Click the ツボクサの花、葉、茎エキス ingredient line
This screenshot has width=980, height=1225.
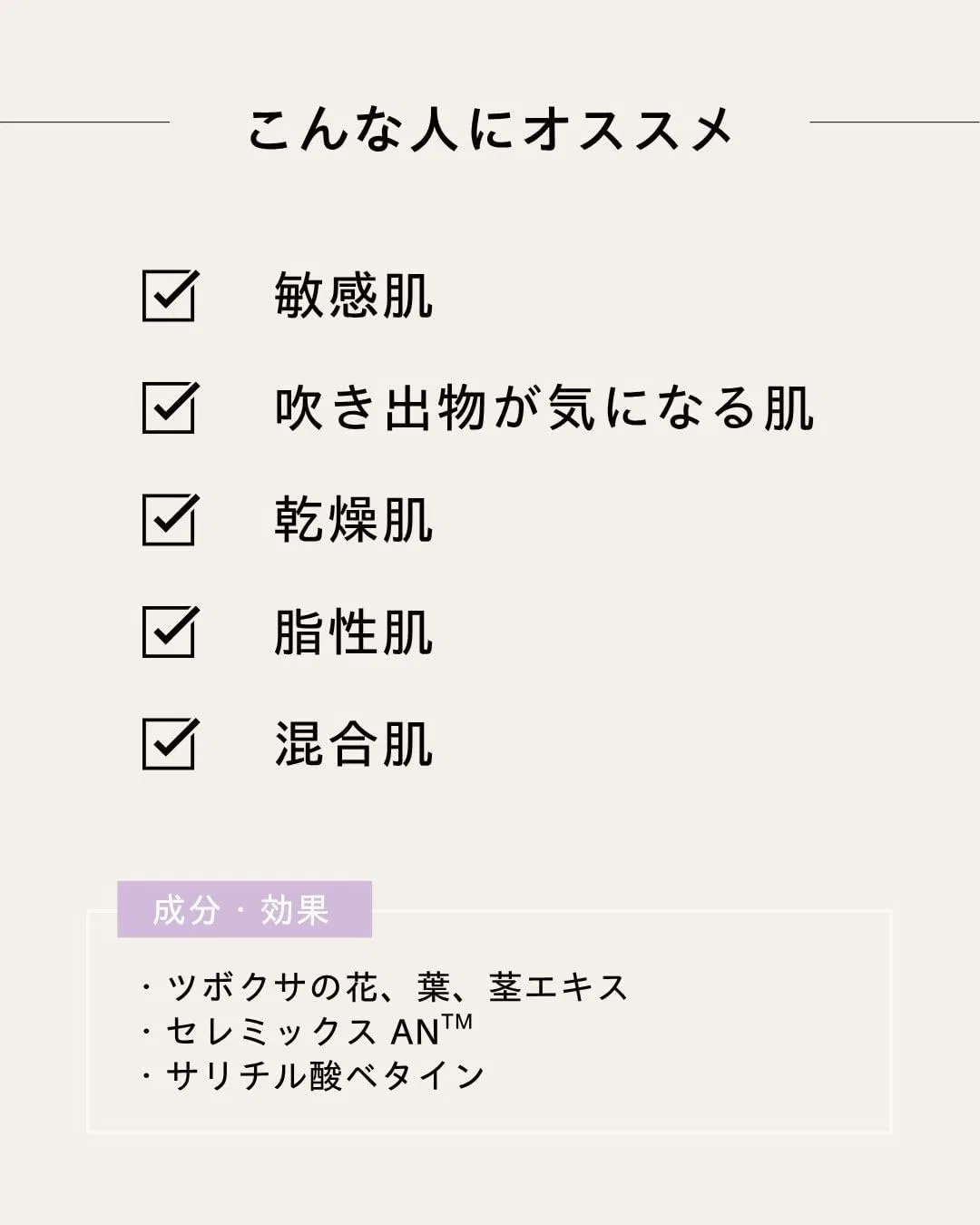[386, 987]
